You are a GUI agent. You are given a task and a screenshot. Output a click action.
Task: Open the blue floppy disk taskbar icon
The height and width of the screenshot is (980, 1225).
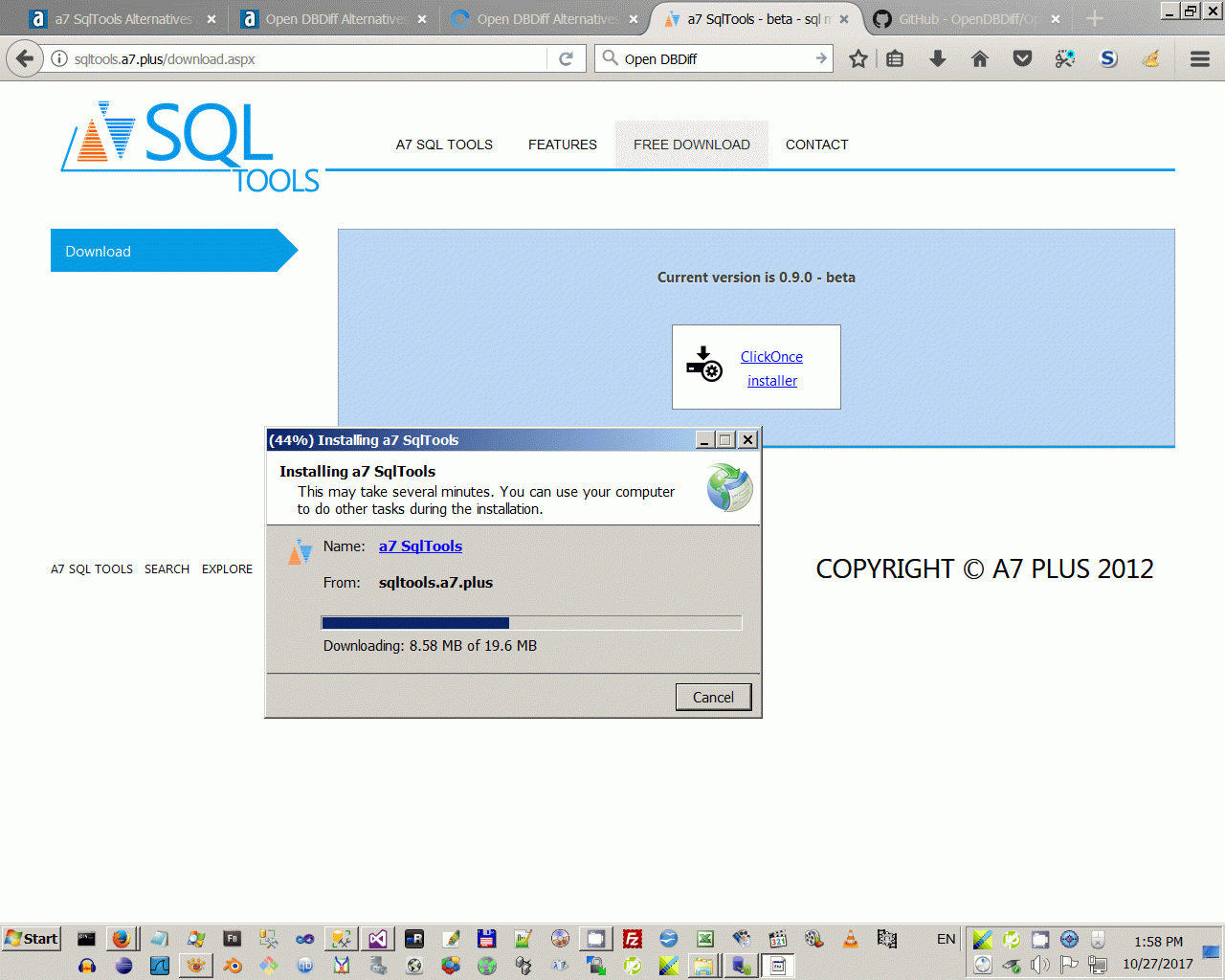(487, 939)
